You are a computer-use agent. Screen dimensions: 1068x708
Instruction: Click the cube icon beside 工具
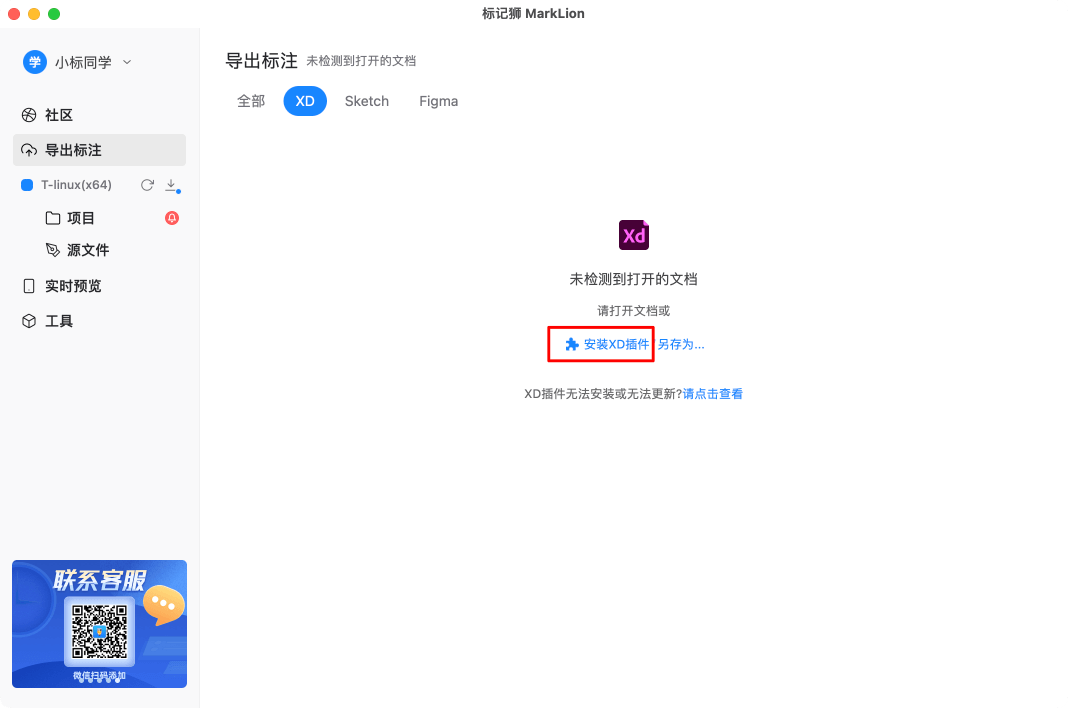(29, 321)
